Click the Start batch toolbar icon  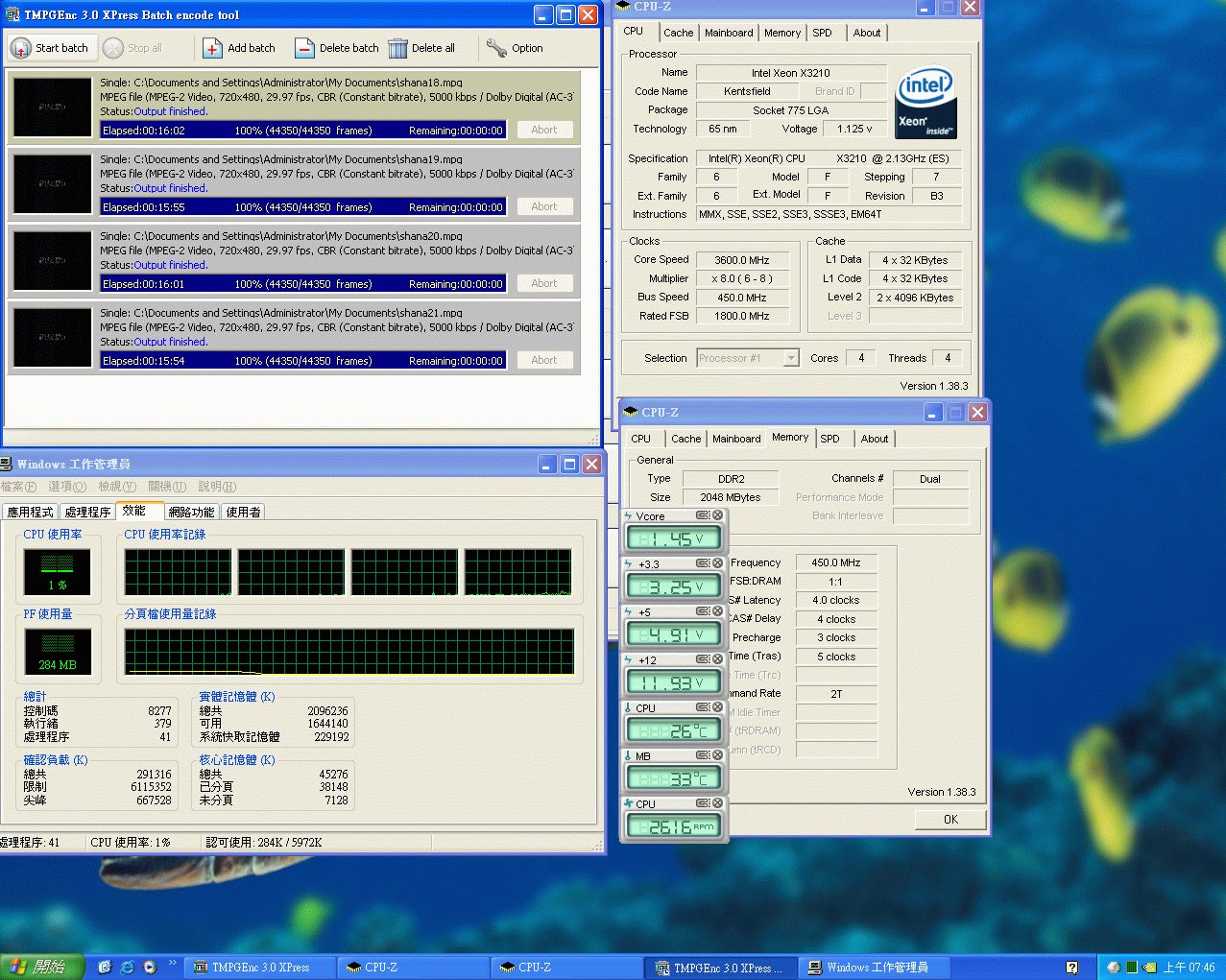point(21,48)
